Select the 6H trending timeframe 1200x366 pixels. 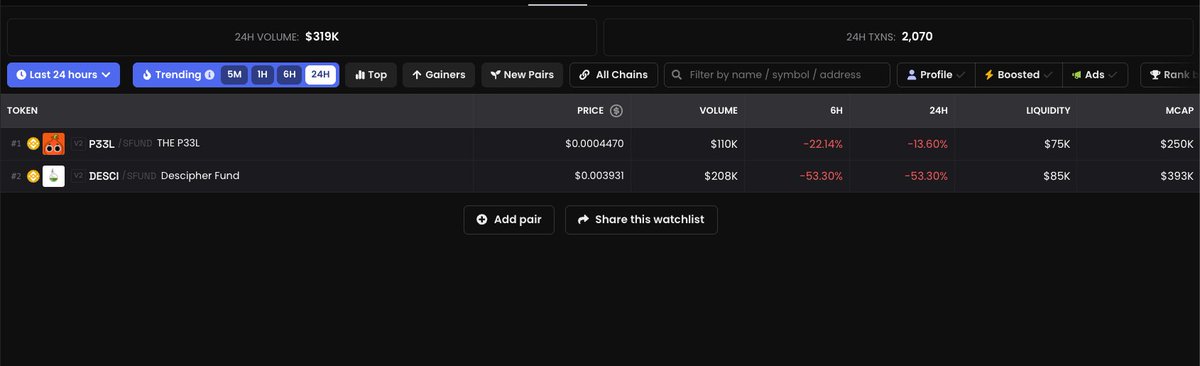[290, 75]
